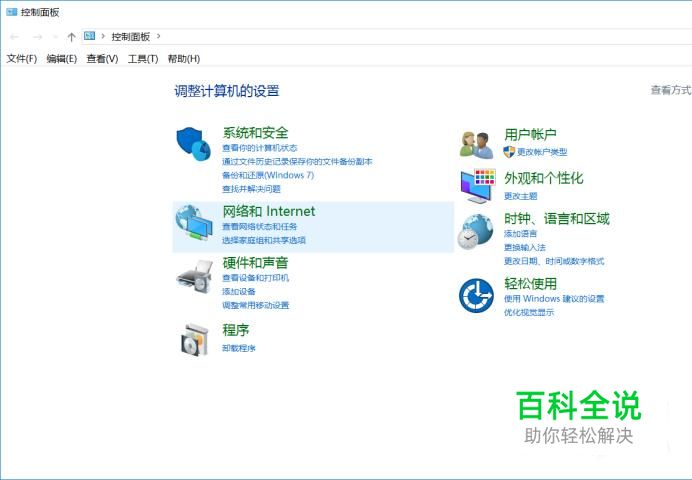
Task: Open the 网络和 Internet category heading
Action: click(269, 211)
